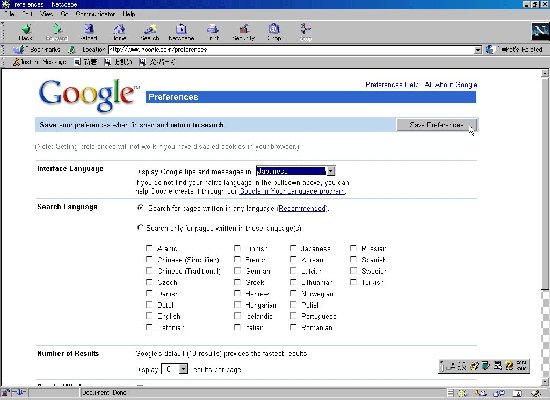Open the interface language dropdown showing Japanese
This screenshot has height=400, width=550.
click(296, 171)
